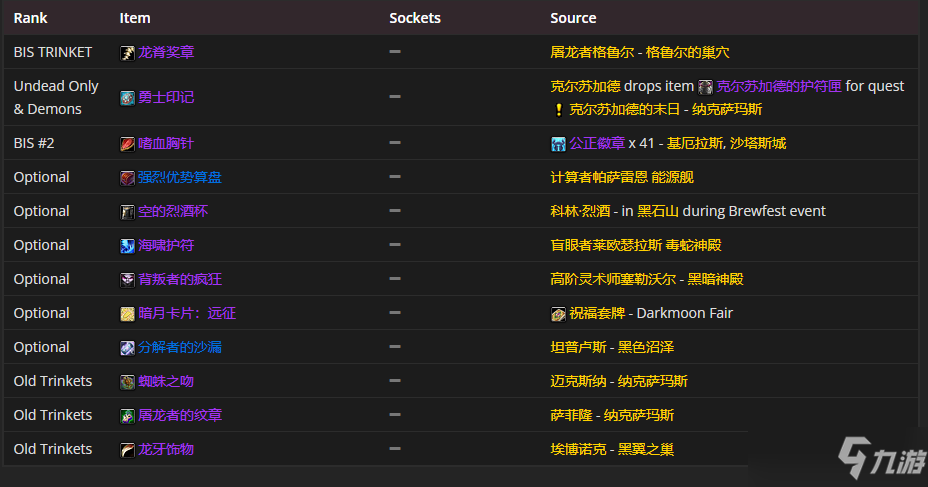Follow the 科林·烈酒 source link
This screenshot has width=928, height=487.
coord(580,211)
